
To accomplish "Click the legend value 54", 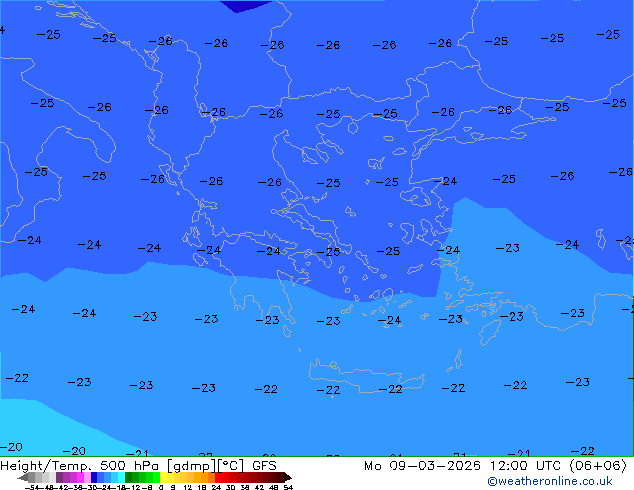I will 288,487.
